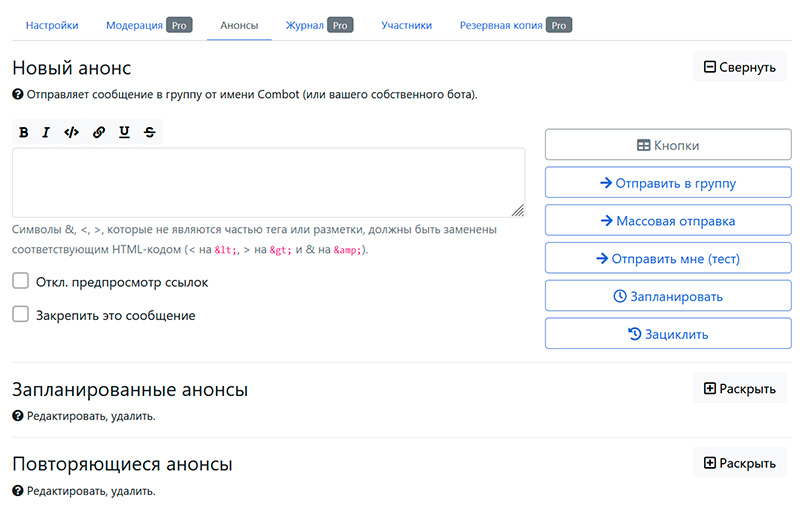Click inside the announcement message text area
Viewport: 800px width, 506px height.
pyautogui.click(x=268, y=182)
